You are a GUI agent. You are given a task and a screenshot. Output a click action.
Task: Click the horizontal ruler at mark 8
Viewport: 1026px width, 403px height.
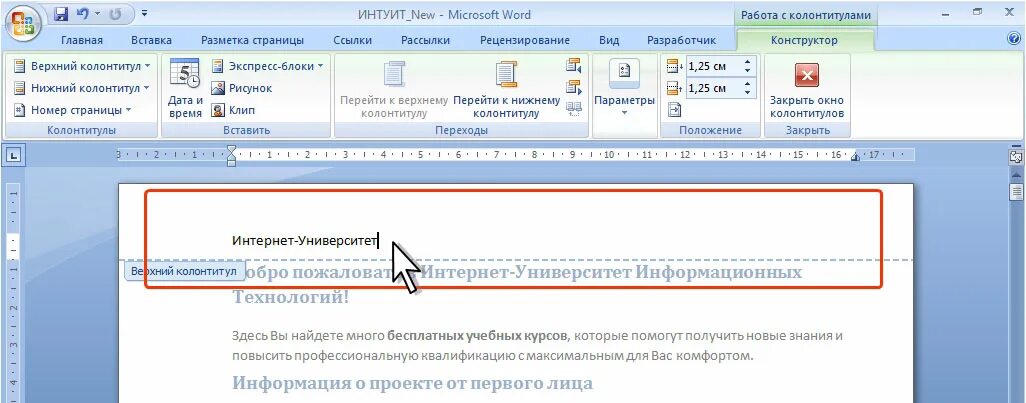(534, 156)
